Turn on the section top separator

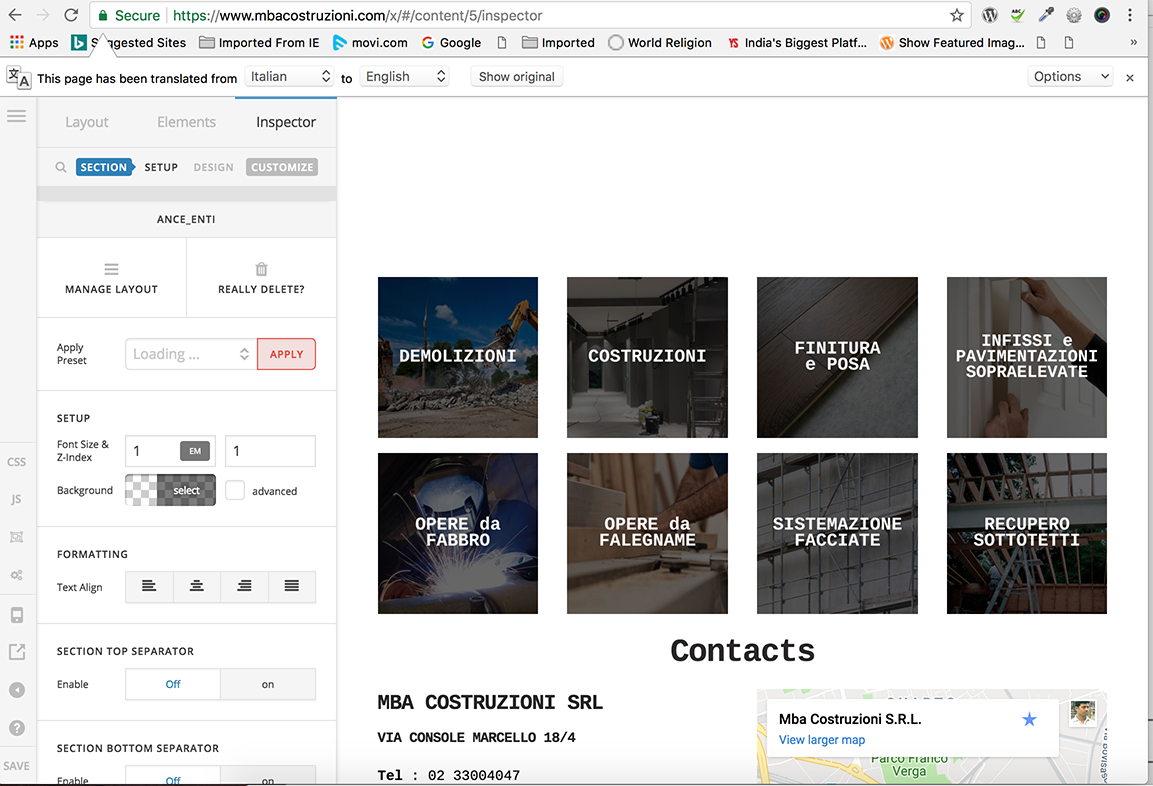(x=267, y=685)
